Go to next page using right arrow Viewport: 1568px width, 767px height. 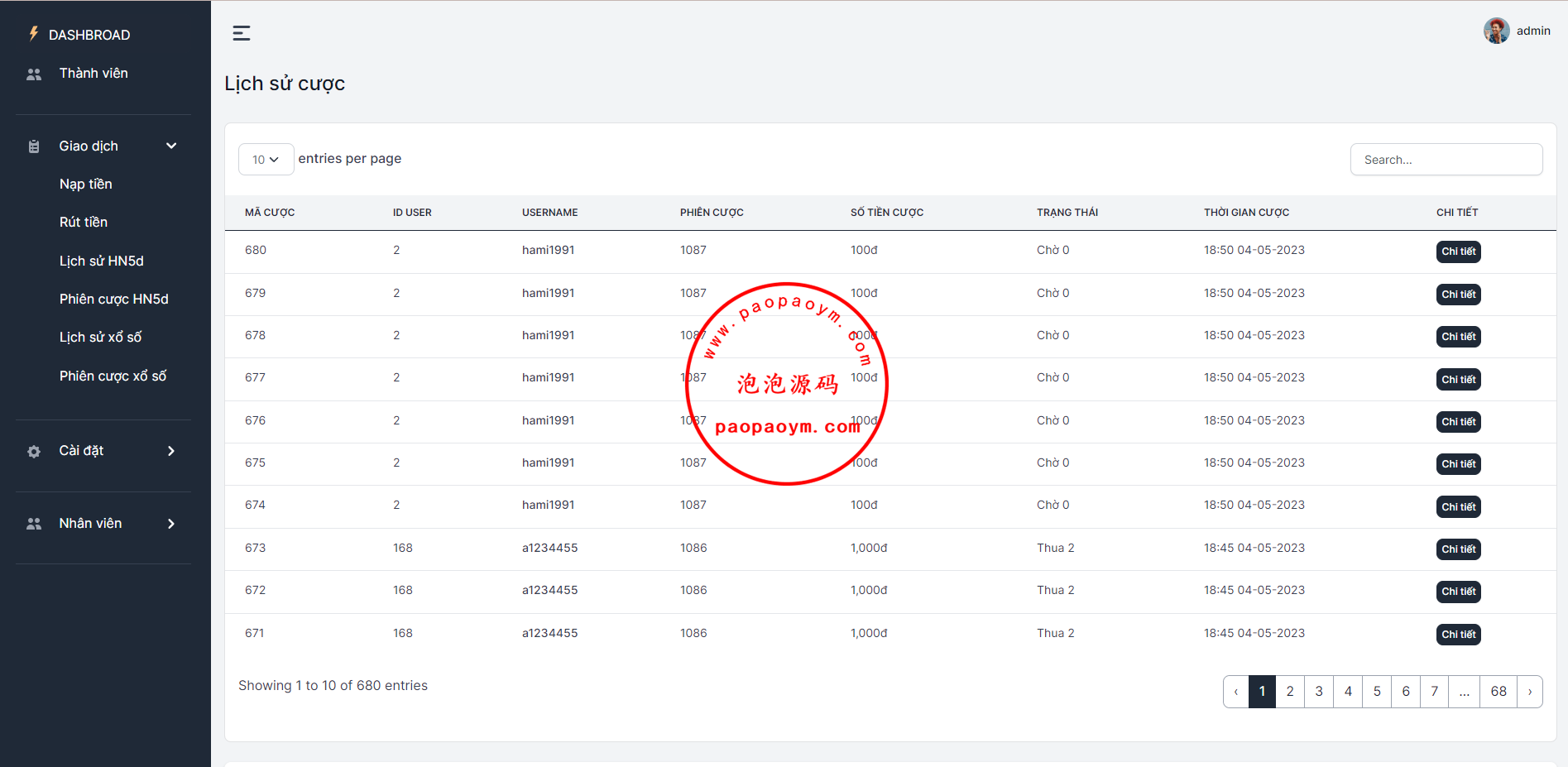pos(1529,692)
